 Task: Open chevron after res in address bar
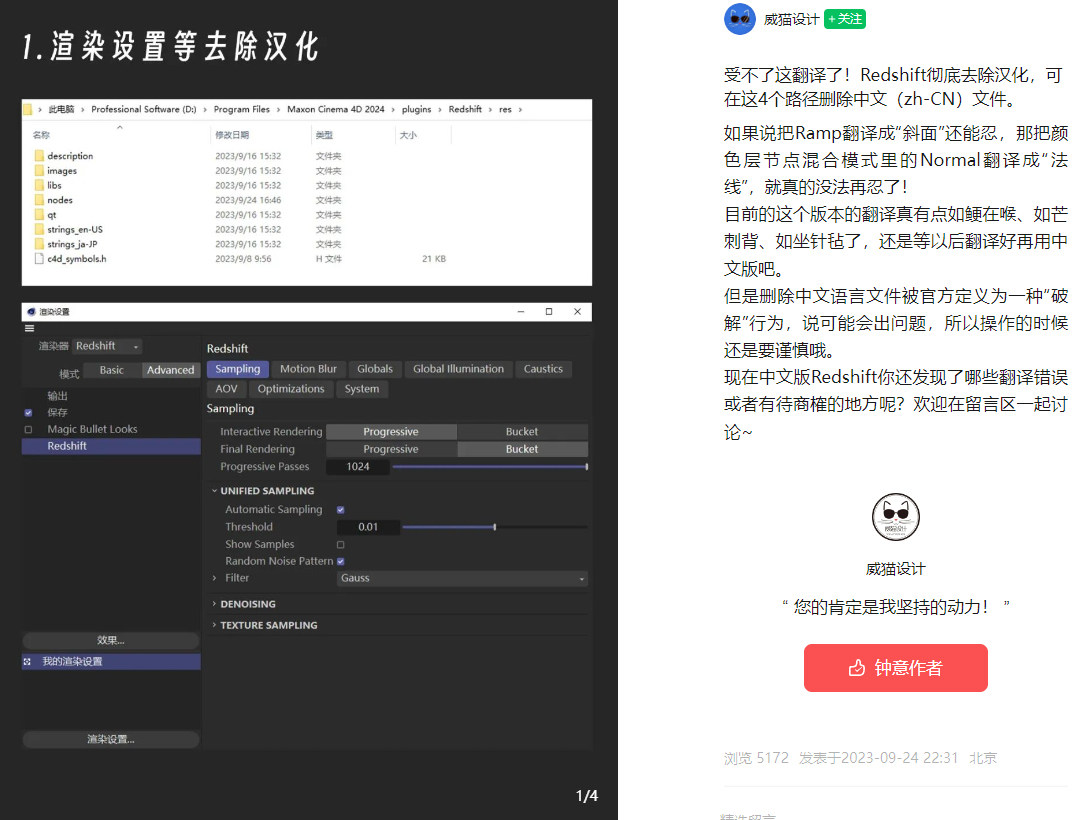520,110
